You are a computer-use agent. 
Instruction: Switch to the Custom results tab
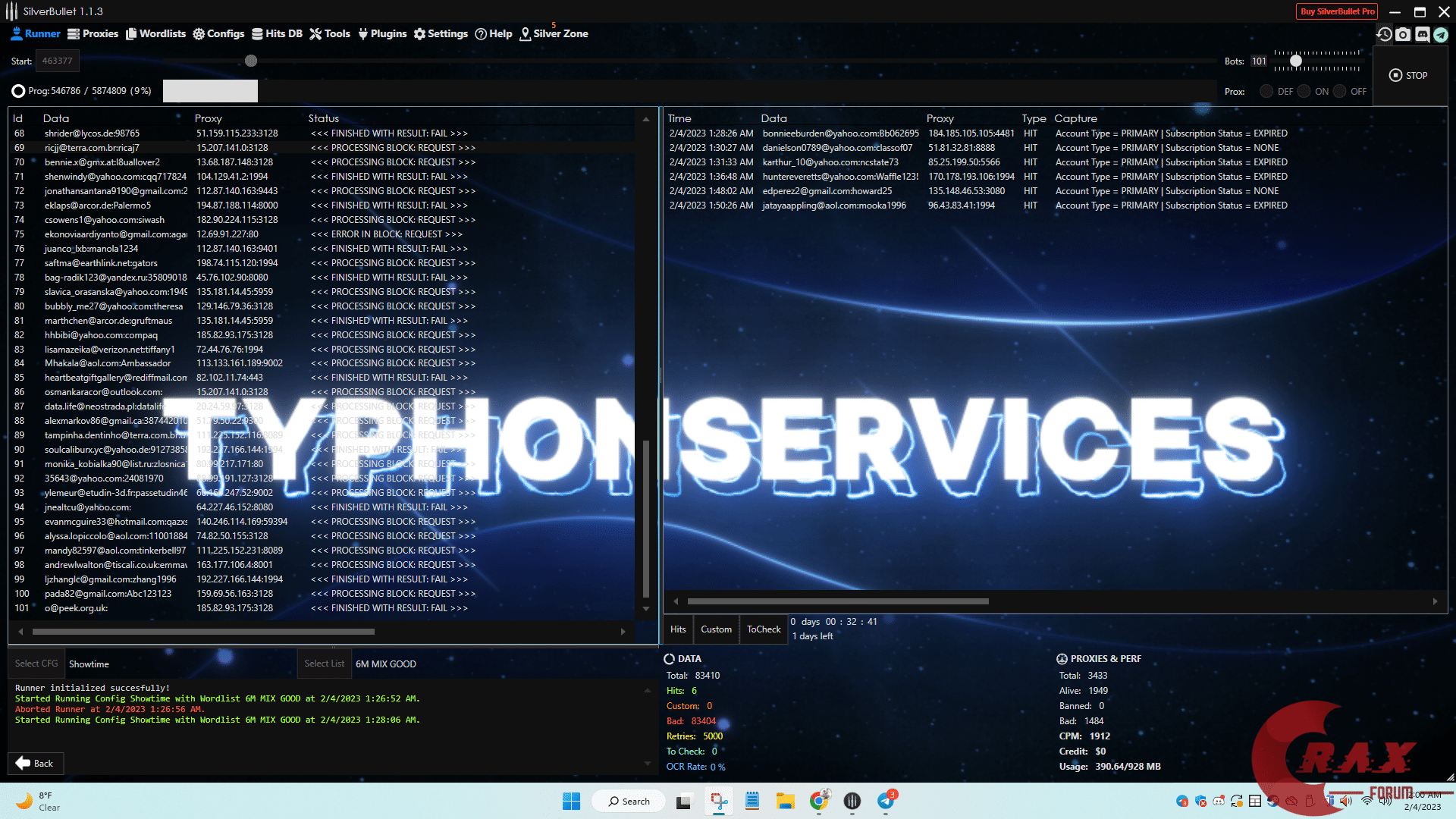point(716,629)
